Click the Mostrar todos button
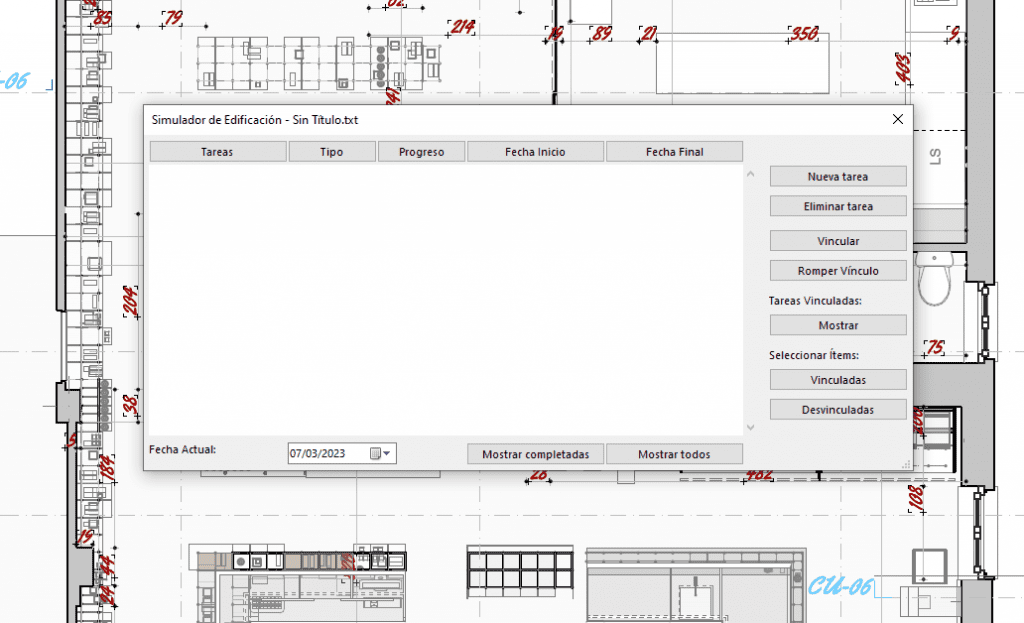Viewport: 1024px width, 623px height. pos(674,454)
